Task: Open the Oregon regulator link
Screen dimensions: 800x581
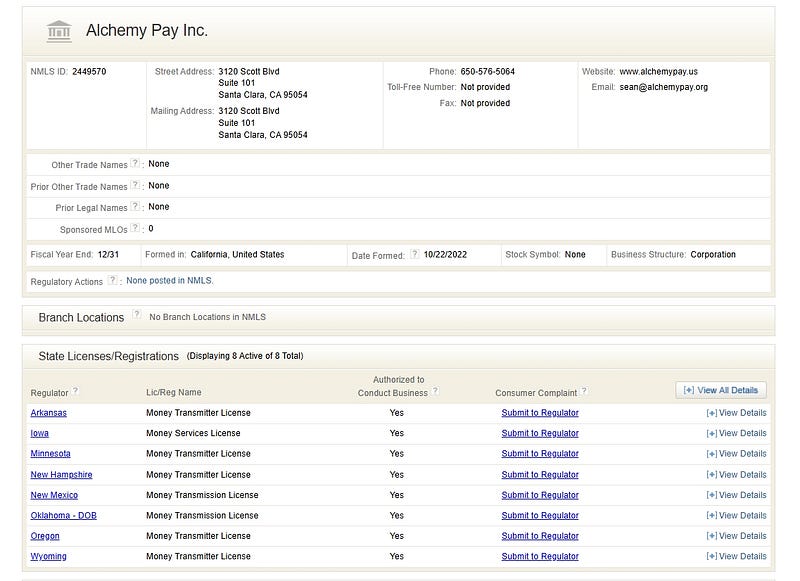Action: [45, 536]
